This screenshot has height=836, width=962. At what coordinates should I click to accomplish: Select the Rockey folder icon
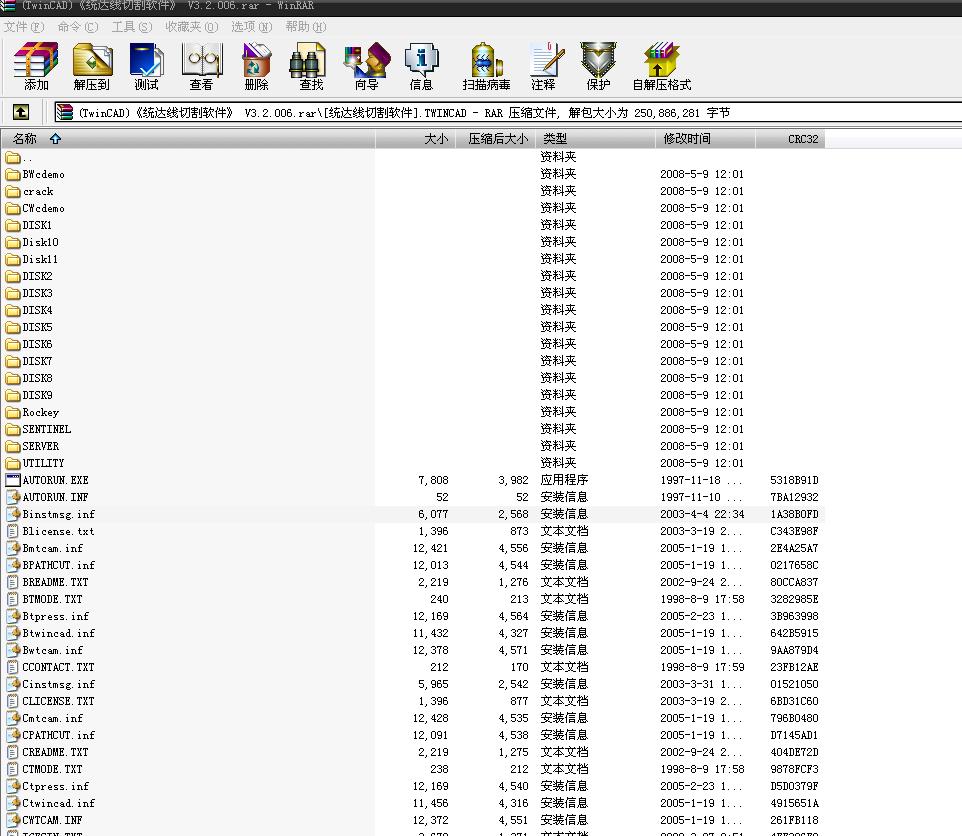(13, 412)
